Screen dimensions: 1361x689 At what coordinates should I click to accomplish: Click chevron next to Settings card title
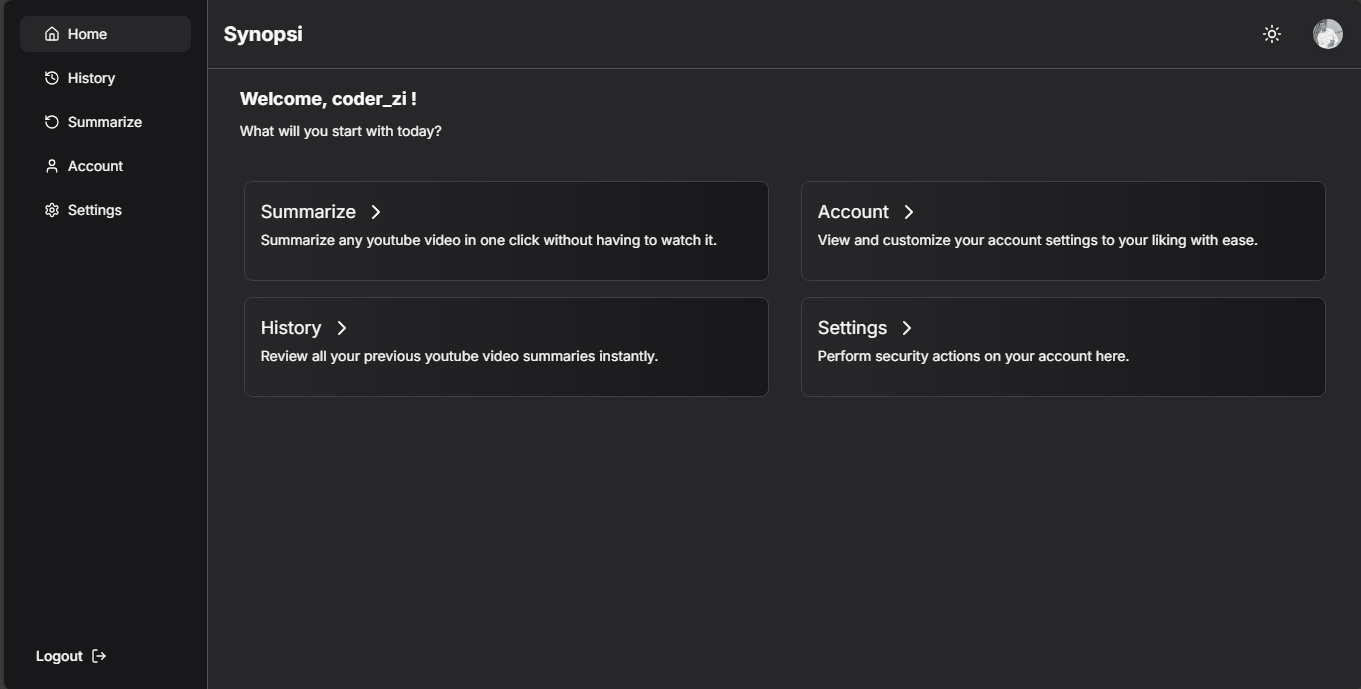tap(907, 328)
